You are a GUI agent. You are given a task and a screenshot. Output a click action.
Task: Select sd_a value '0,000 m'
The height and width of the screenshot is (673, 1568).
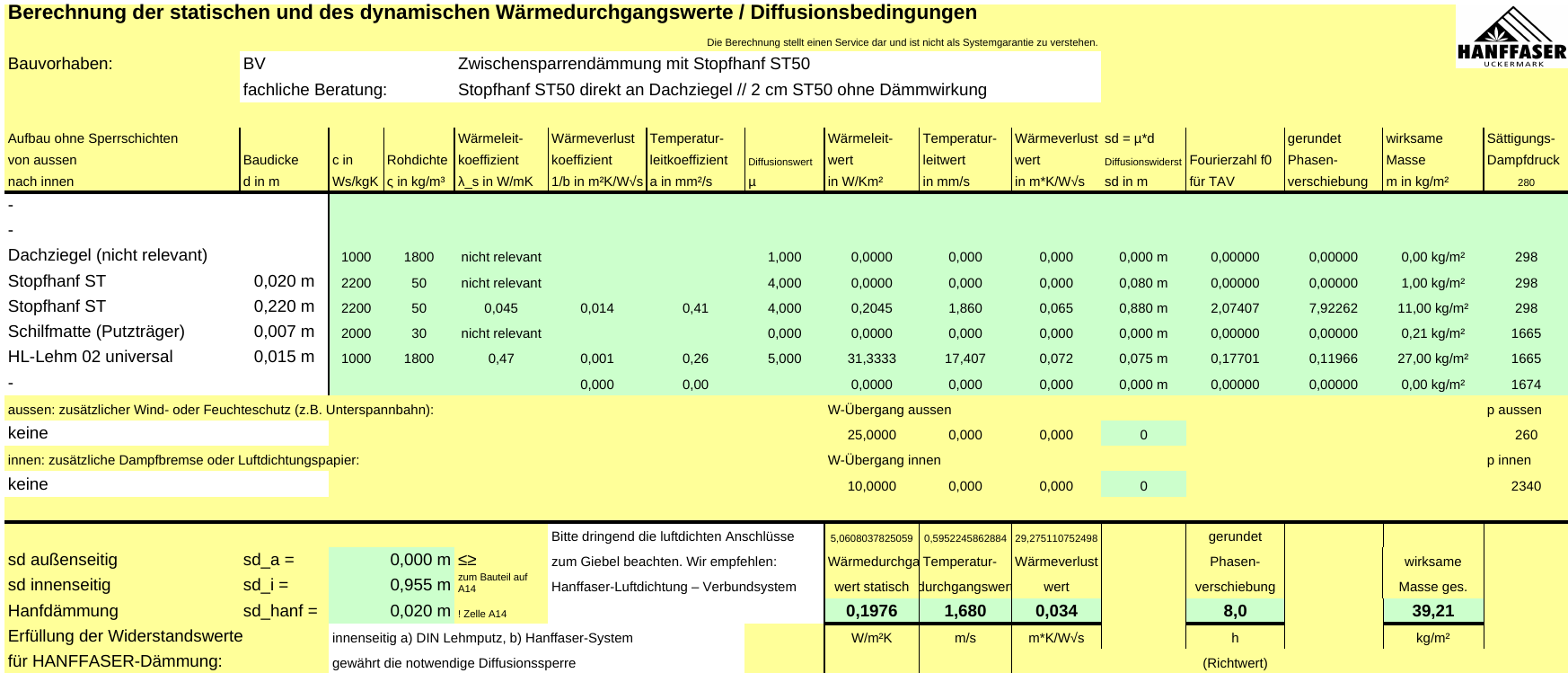(x=420, y=560)
